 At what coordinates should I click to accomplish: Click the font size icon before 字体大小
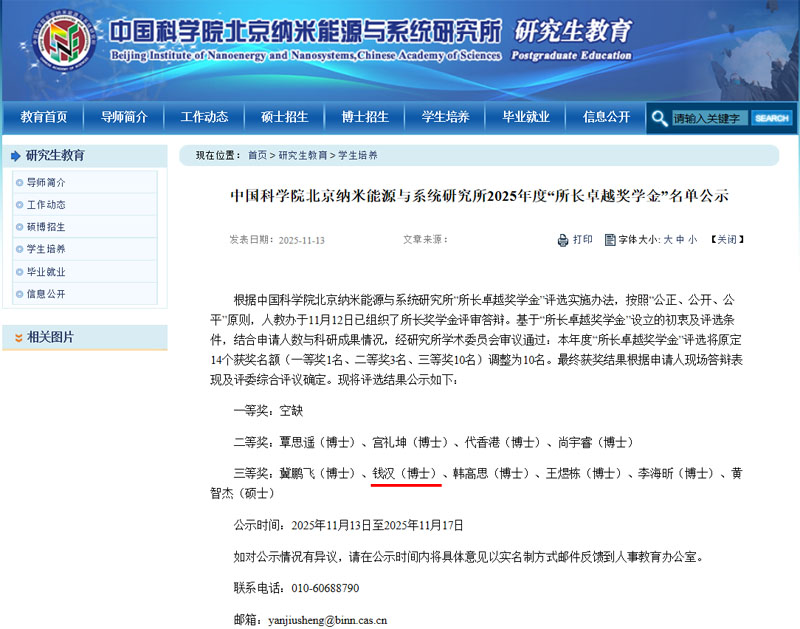610,240
